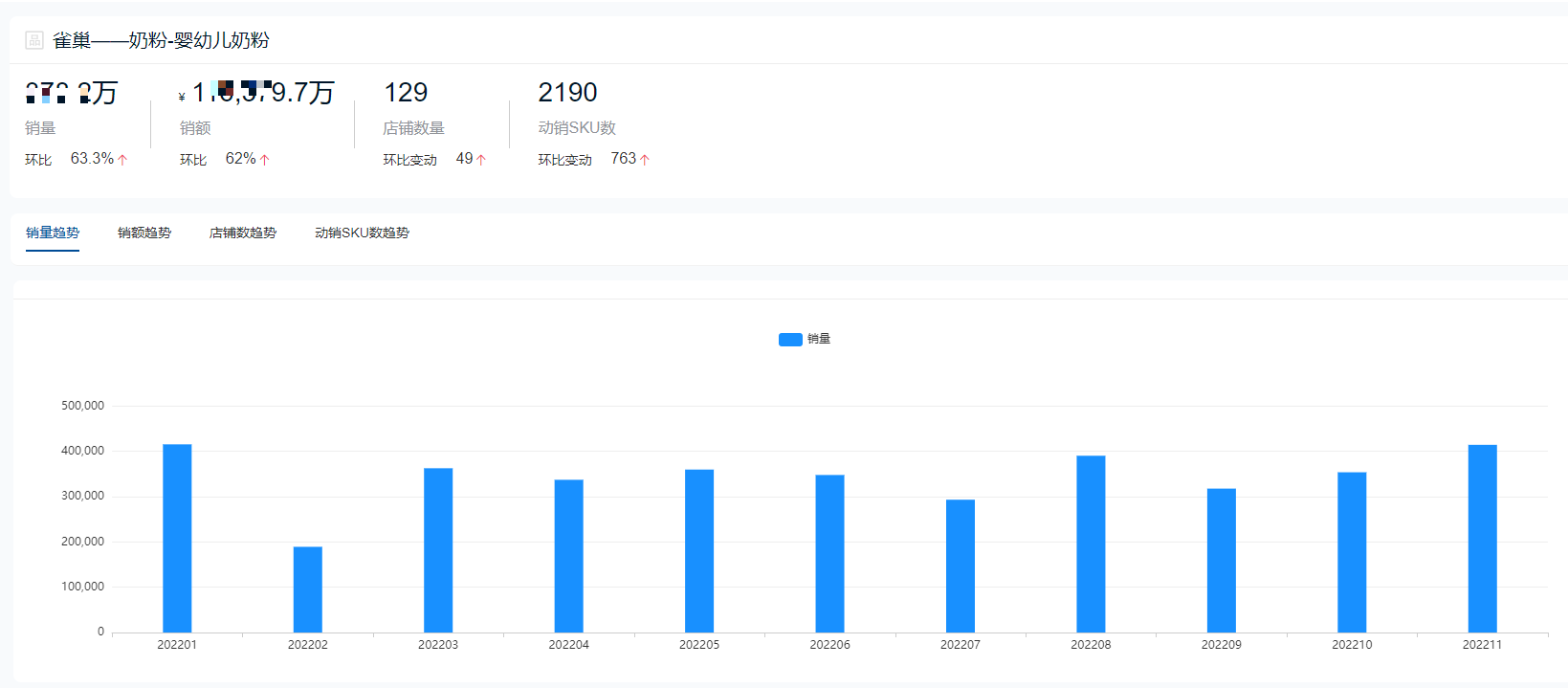The image size is (1568, 688).
Task: Show the 动销SKU数趋势 tab
Action: 362,233
